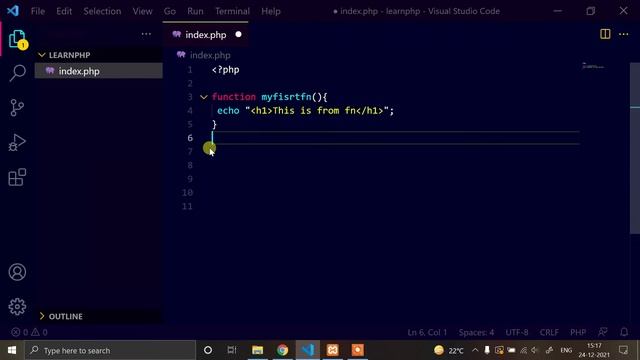Image resolution: width=640 pixels, height=360 pixels.
Task: Split the editor to the right
Action: pos(605,34)
